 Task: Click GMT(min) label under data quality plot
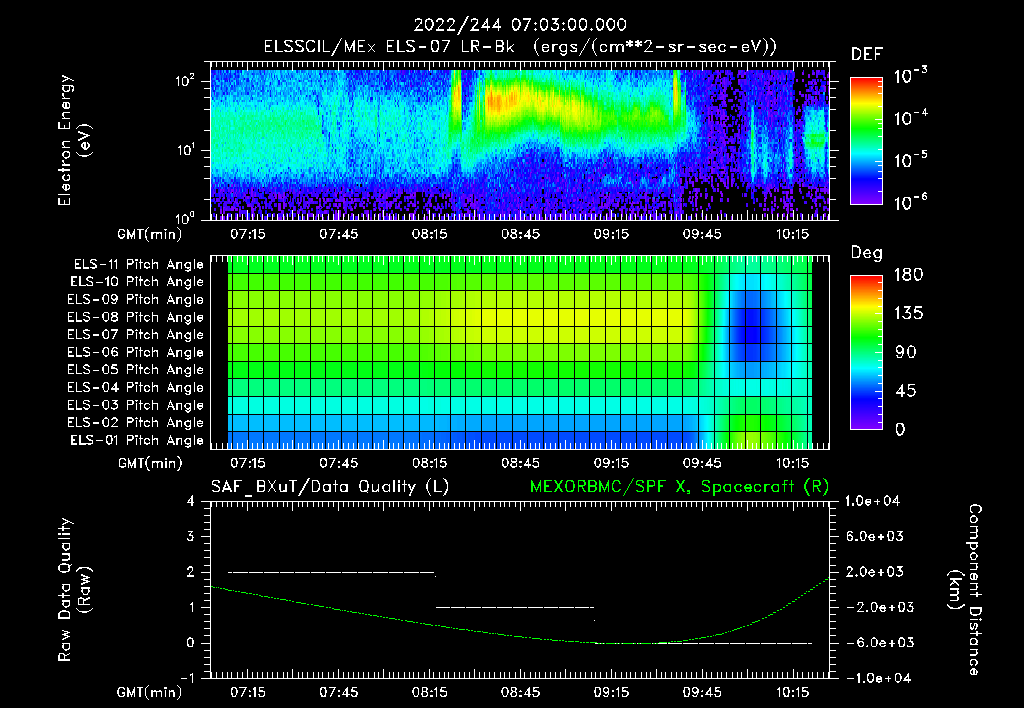[150, 692]
